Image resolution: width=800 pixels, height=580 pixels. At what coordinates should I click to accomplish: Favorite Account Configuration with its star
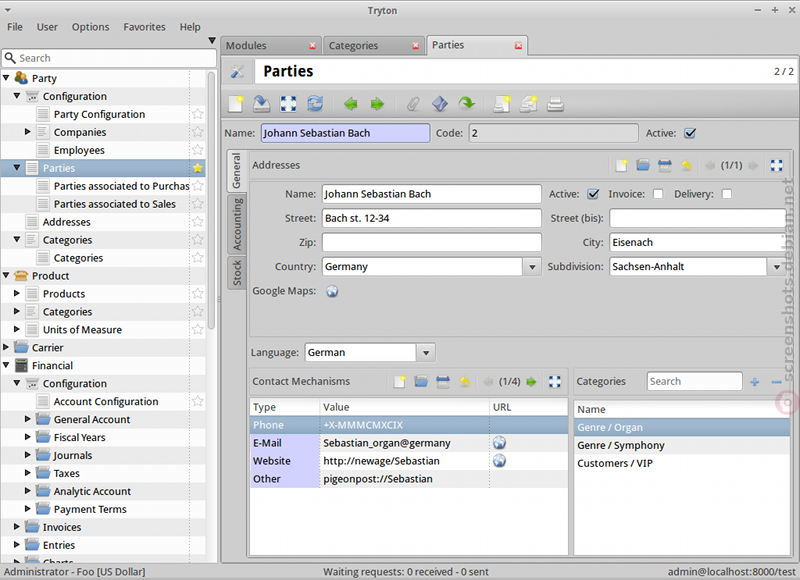[x=197, y=401]
